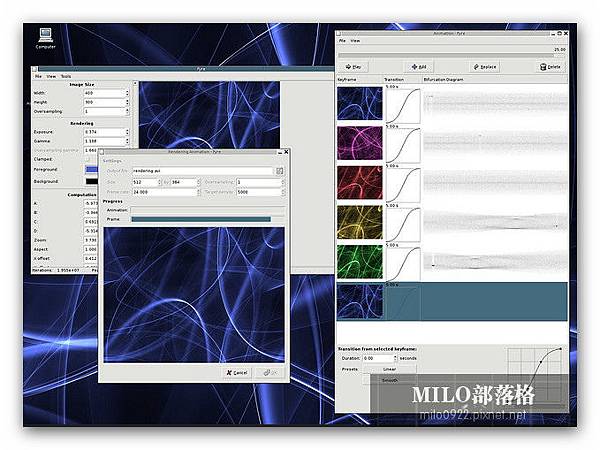Screen dimensions: 600x450
Task: Choose the Smooth transition preset
Action: (x=389, y=381)
